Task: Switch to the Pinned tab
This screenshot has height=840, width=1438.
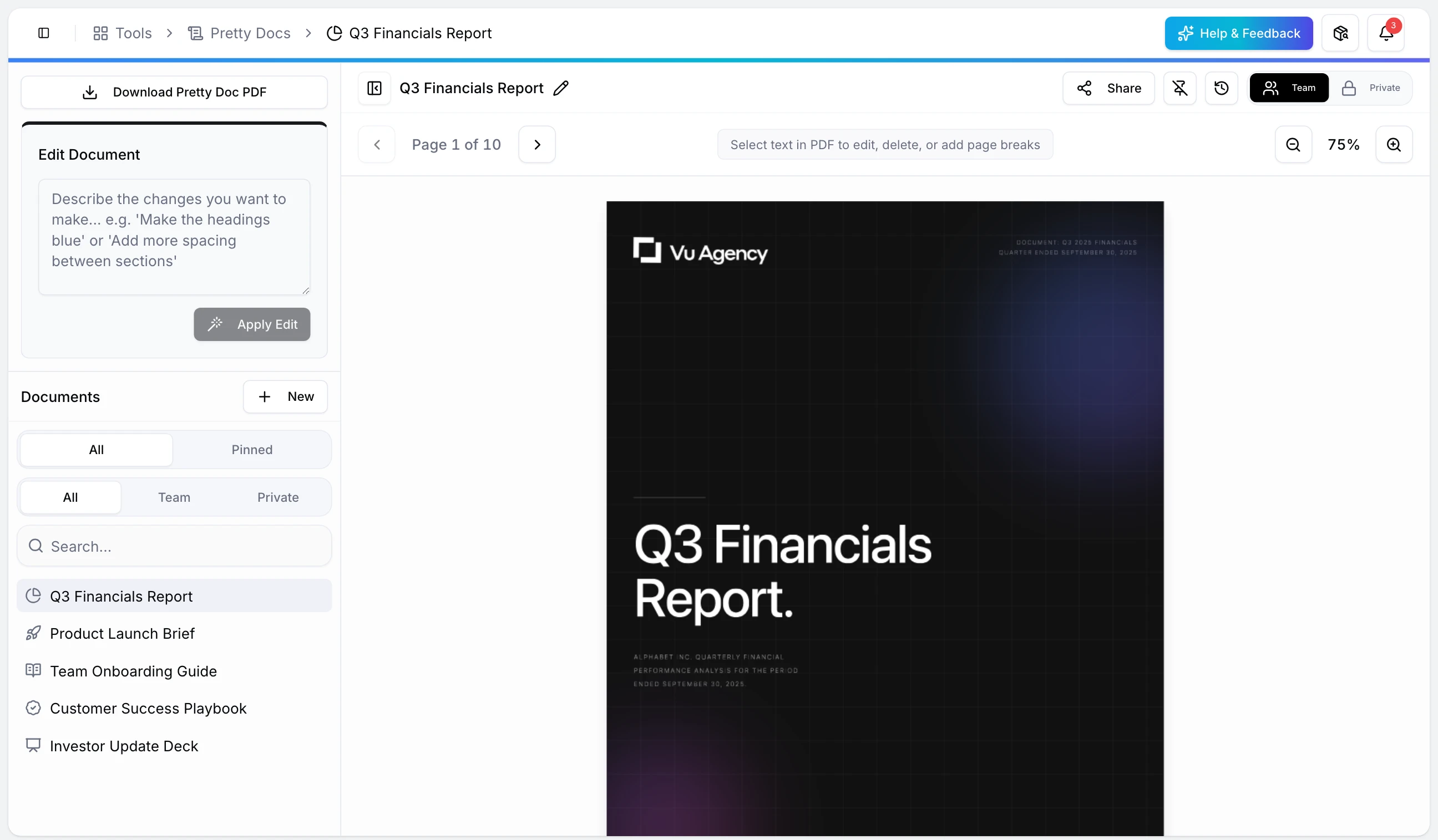Action: click(x=252, y=449)
